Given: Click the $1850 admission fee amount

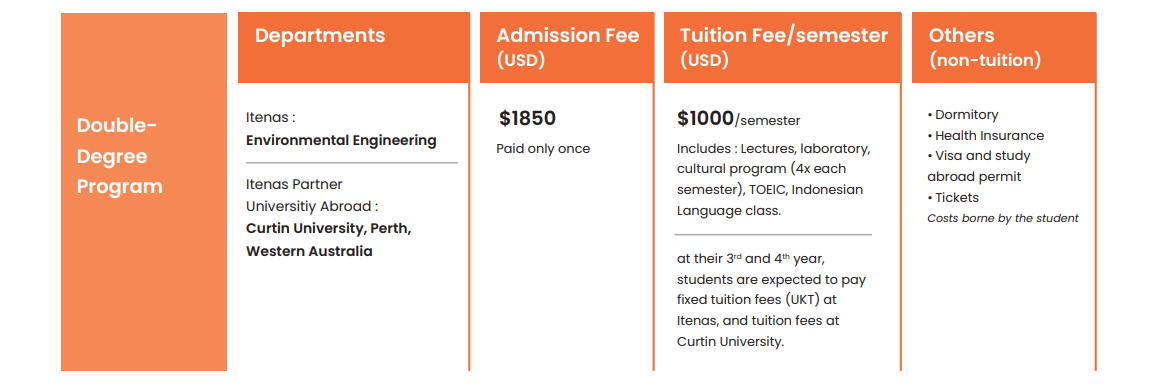Looking at the screenshot, I should pos(527,118).
